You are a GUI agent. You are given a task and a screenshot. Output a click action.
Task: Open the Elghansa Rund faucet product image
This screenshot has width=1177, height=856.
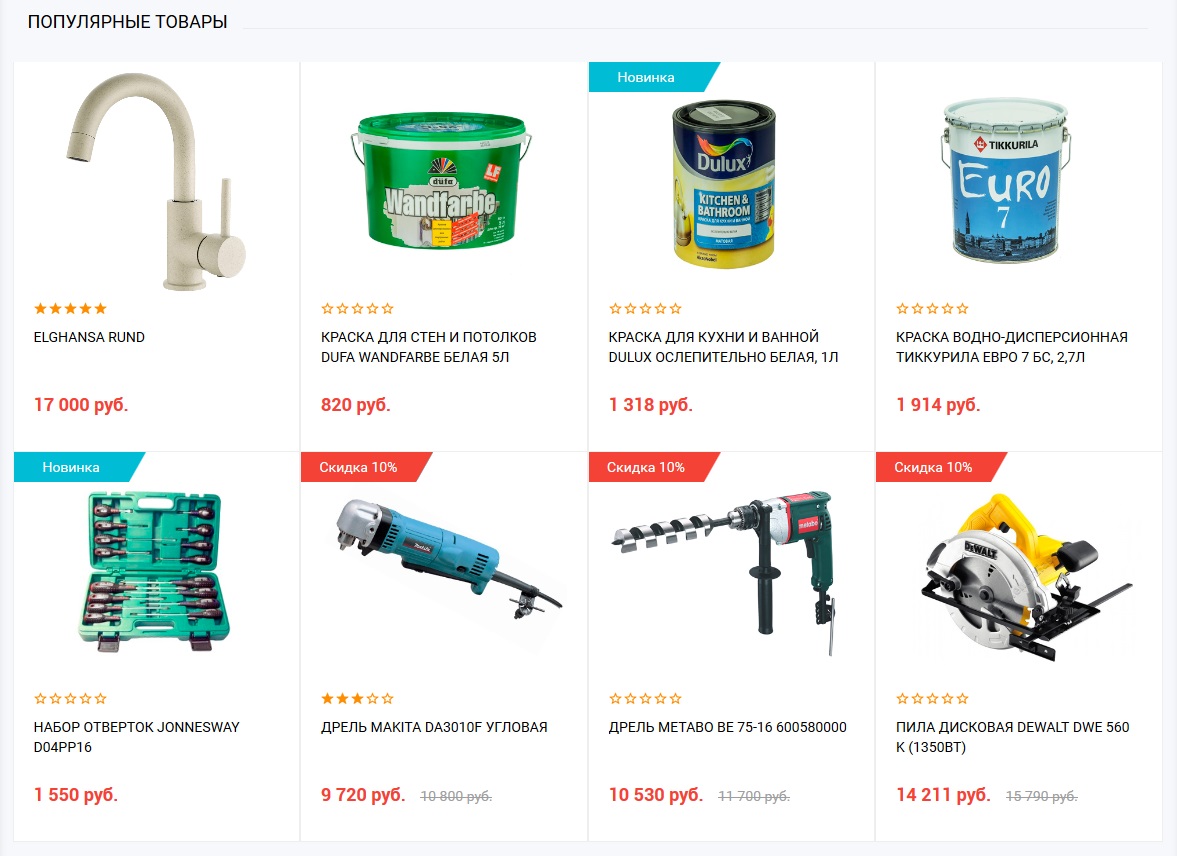pos(156,181)
